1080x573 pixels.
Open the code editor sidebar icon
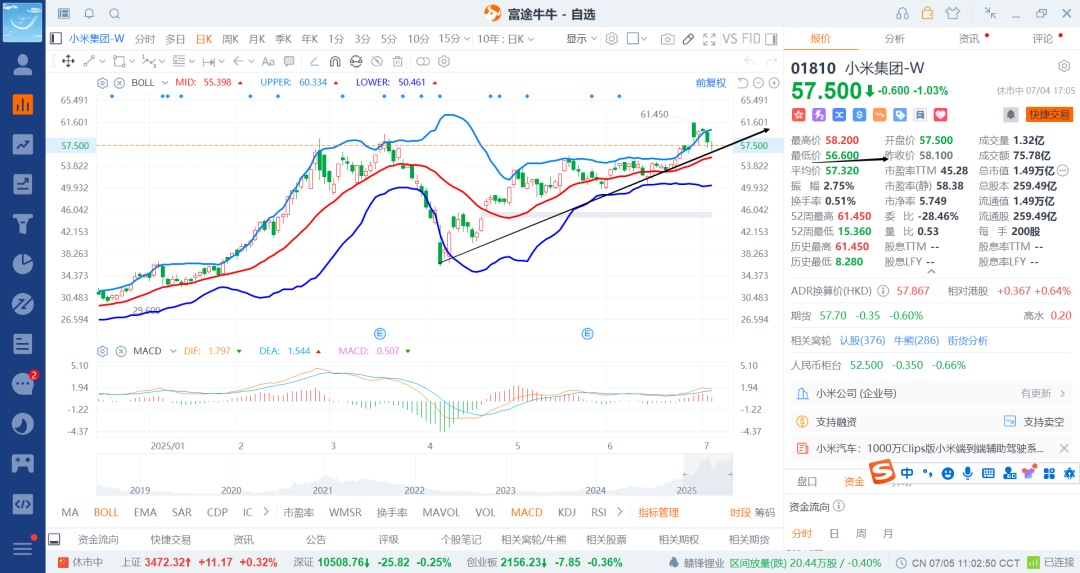point(23,504)
